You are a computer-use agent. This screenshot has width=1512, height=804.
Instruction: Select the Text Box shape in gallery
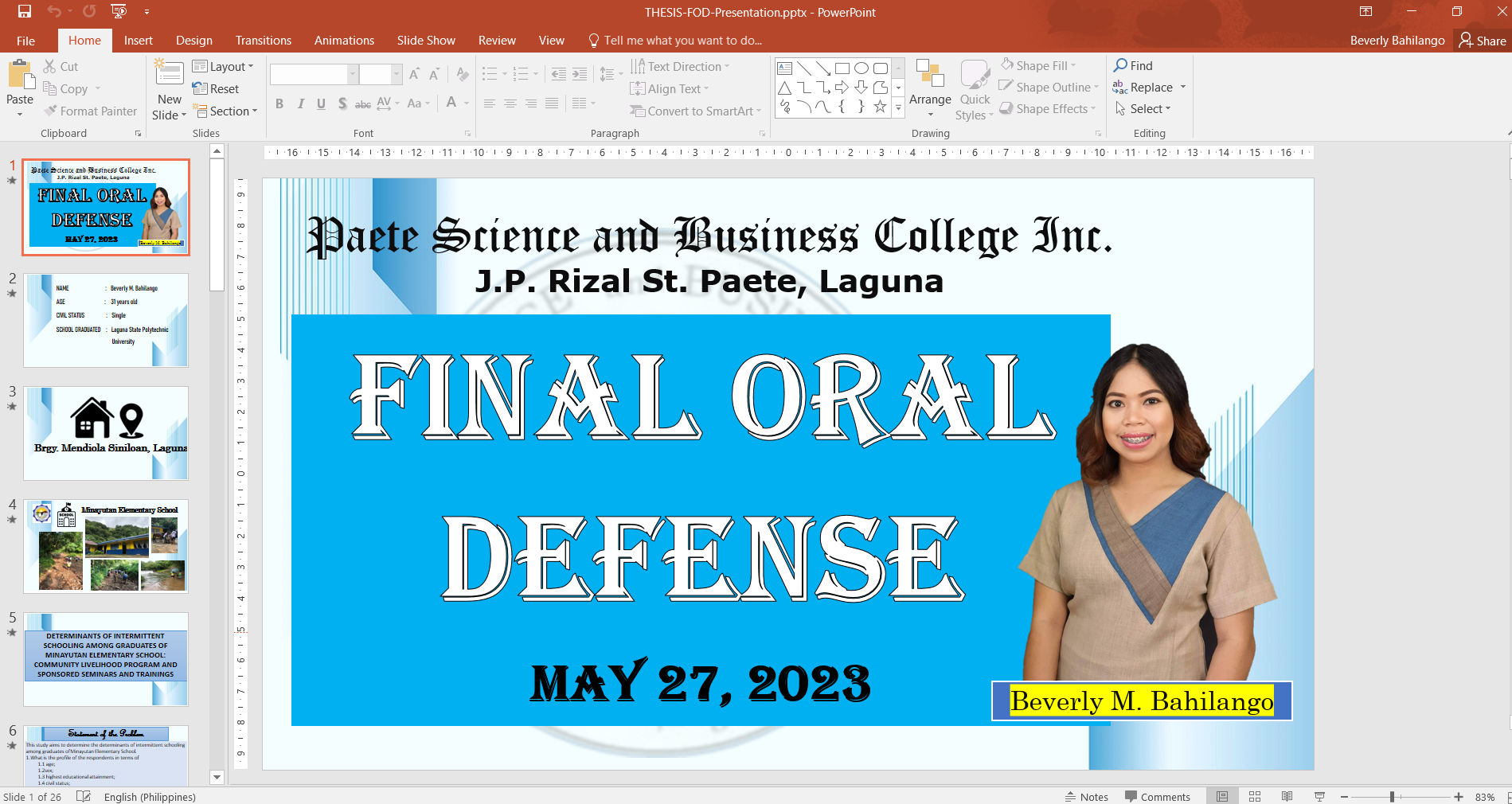point(784,68)
